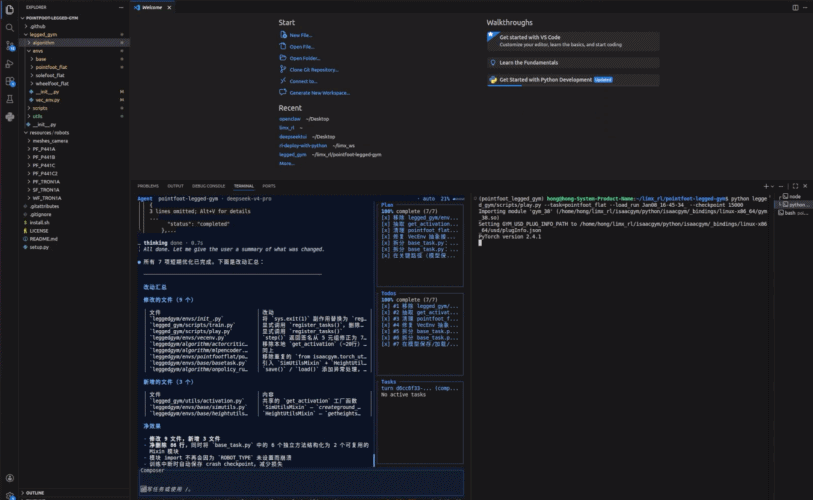Expand the wheelfoot_flat folder
This screenshot has height=500, width=813.
[x=52, y=84]
